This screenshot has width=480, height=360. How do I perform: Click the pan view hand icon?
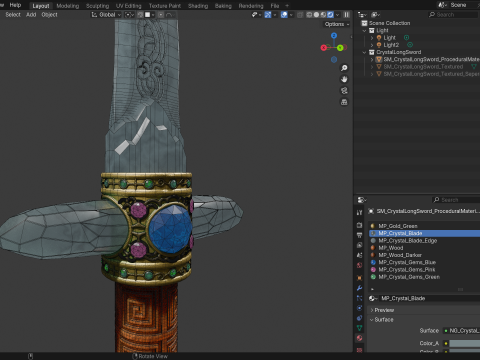tap(344, 79)
